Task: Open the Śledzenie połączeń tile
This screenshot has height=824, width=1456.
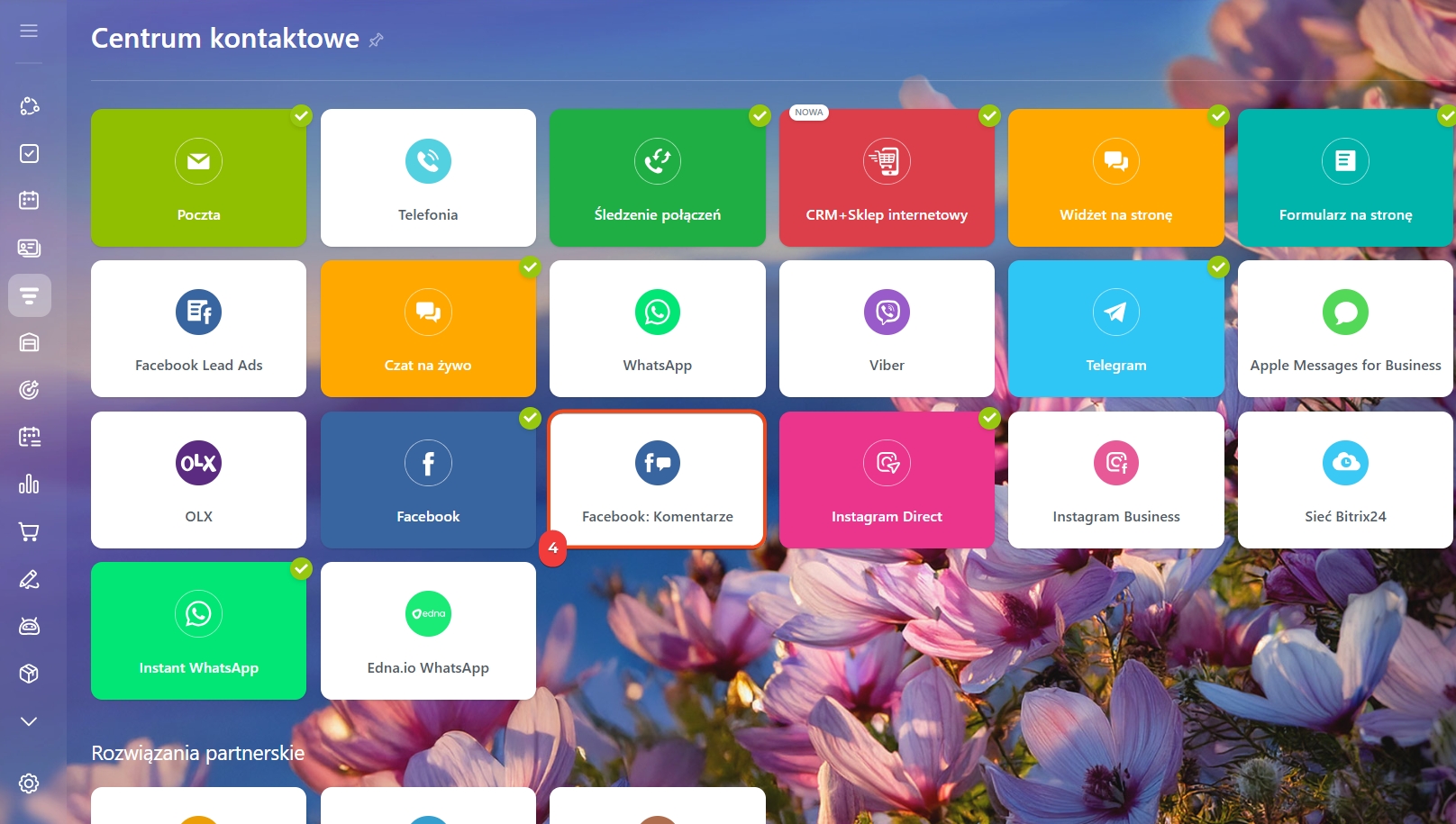Action: (x=658, y=177)
